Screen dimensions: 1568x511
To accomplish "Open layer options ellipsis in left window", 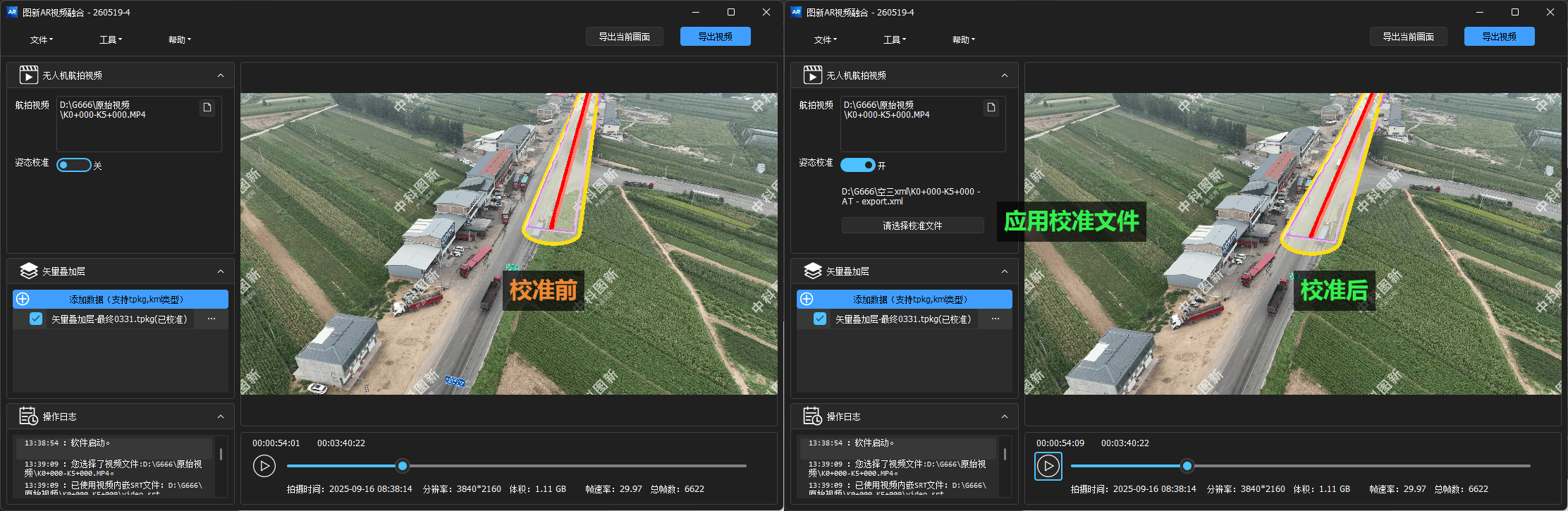I will click(x=212, y=319).
